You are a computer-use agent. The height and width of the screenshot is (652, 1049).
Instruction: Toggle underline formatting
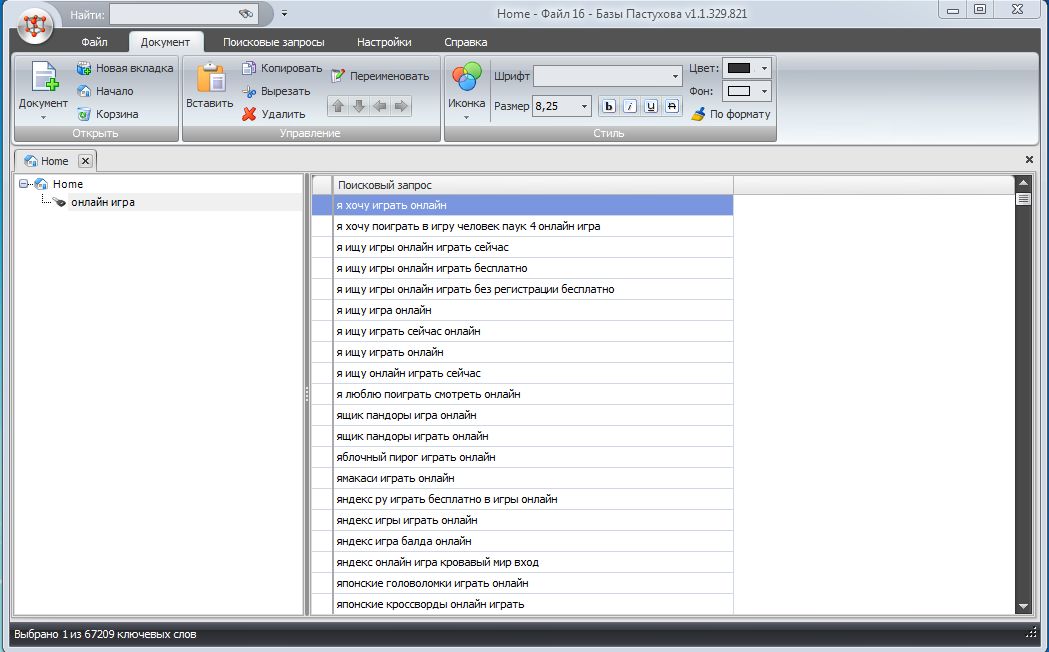[651, 106]
